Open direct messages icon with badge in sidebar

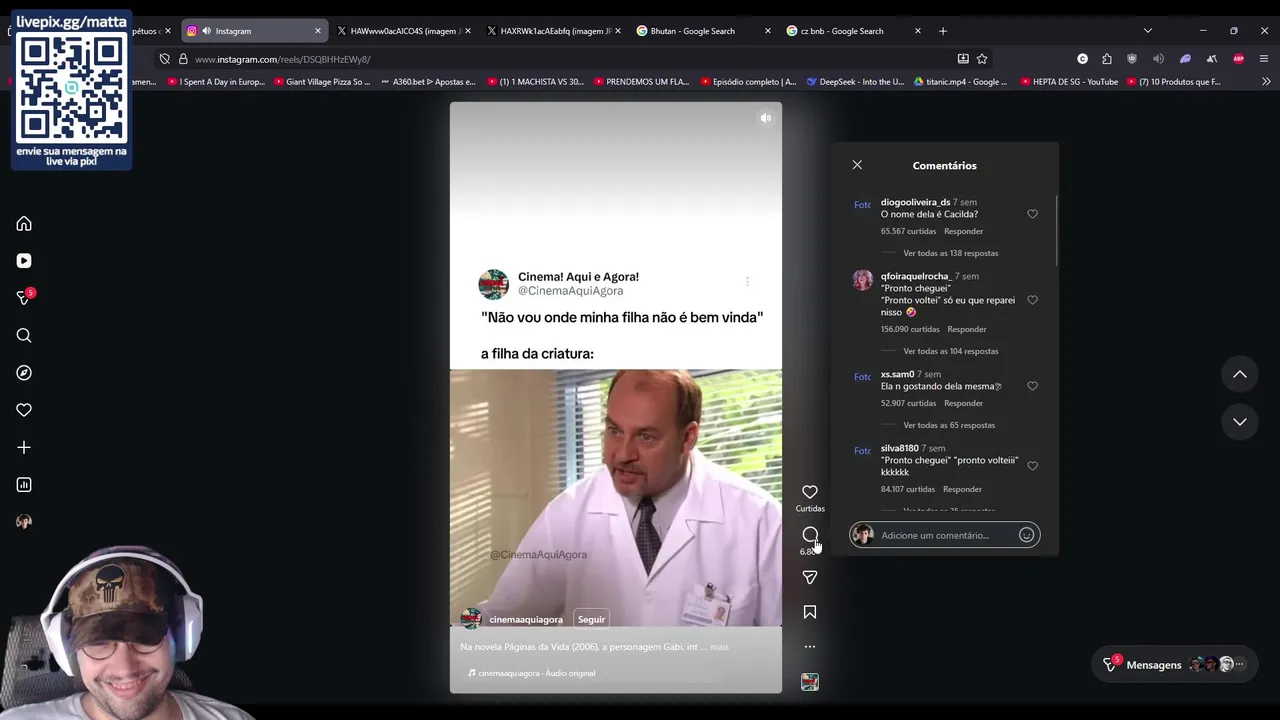click(25, 298)
